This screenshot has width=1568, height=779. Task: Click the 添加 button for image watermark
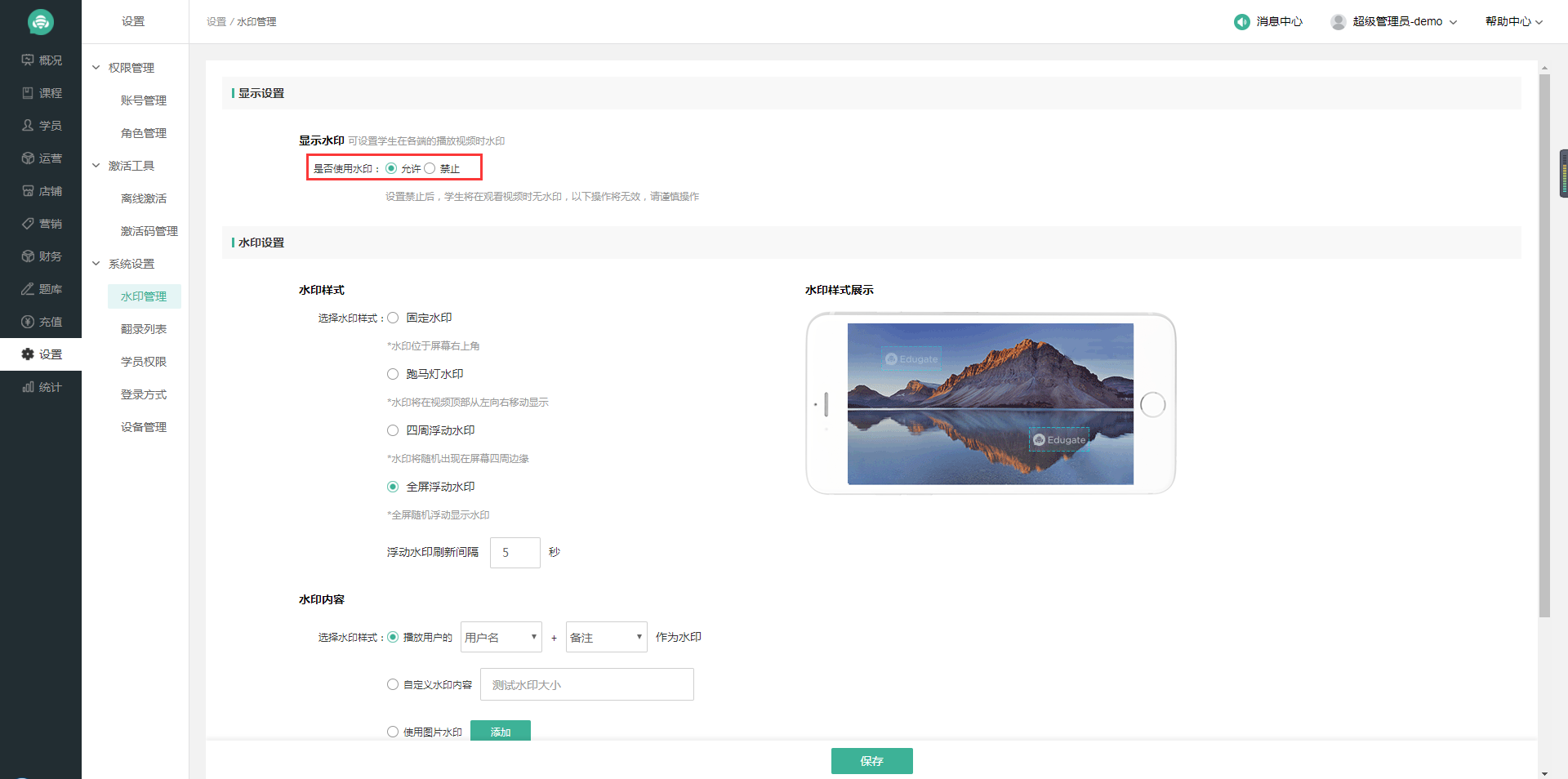coord(500,731)
